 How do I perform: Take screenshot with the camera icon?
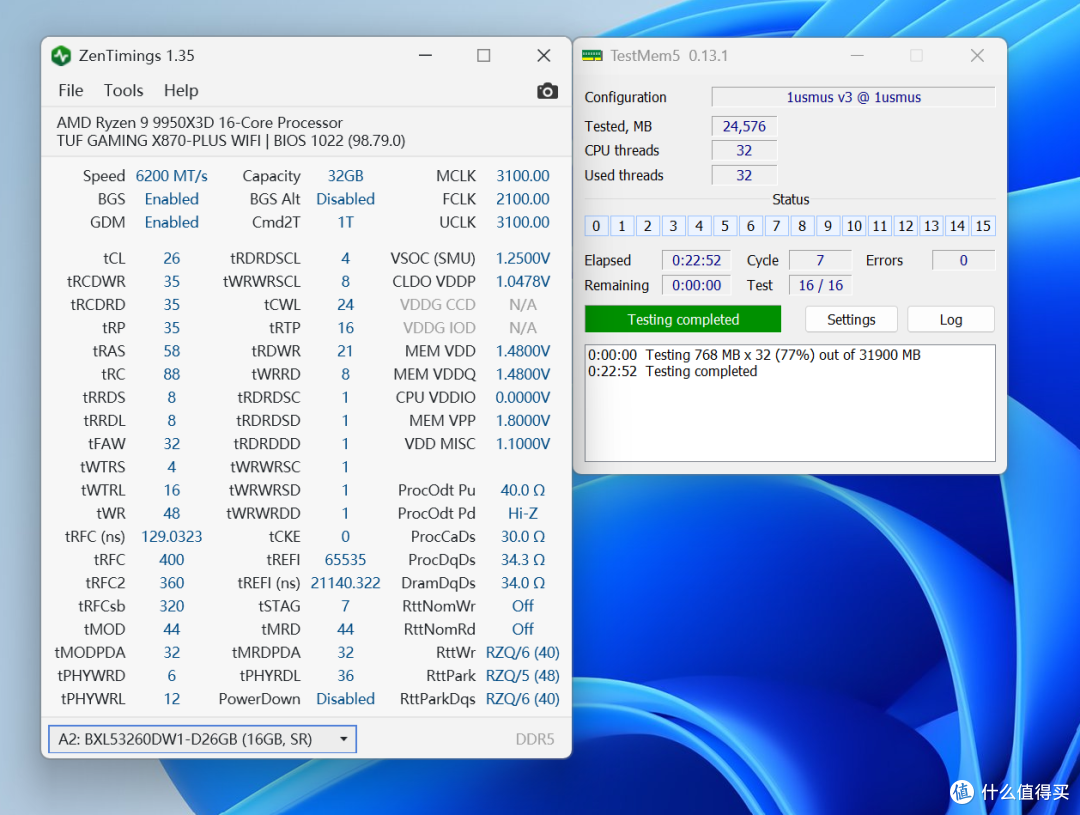547,91
